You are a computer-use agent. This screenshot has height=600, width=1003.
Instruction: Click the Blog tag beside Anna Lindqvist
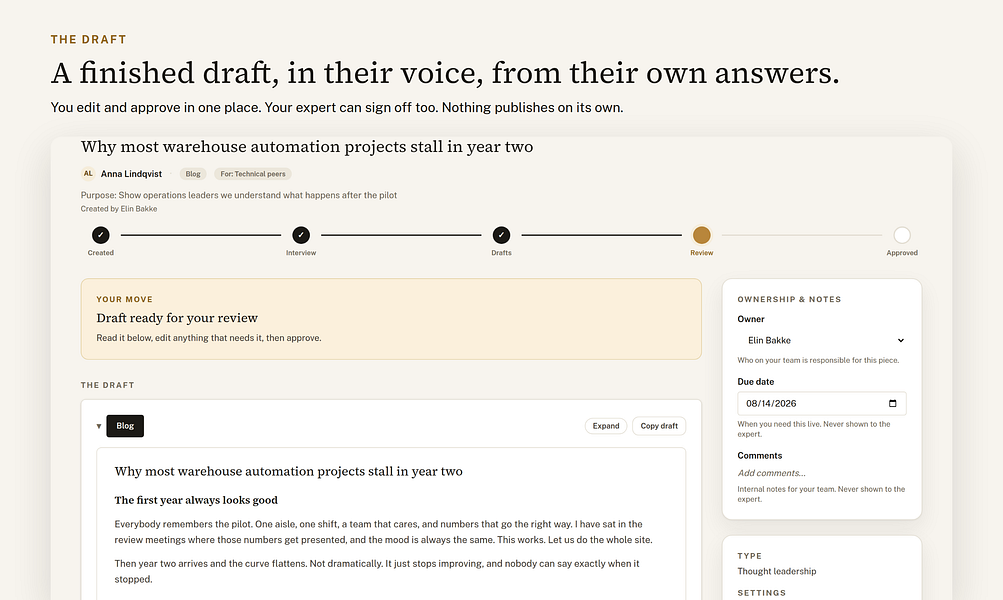click(x=193, y=174)
